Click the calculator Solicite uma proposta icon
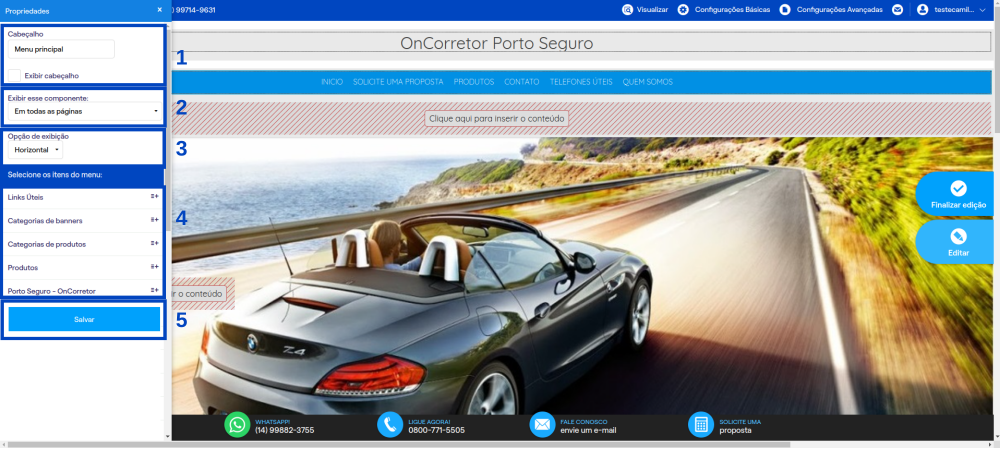The height and width of the screenshot is (450, 1000). 701,425
